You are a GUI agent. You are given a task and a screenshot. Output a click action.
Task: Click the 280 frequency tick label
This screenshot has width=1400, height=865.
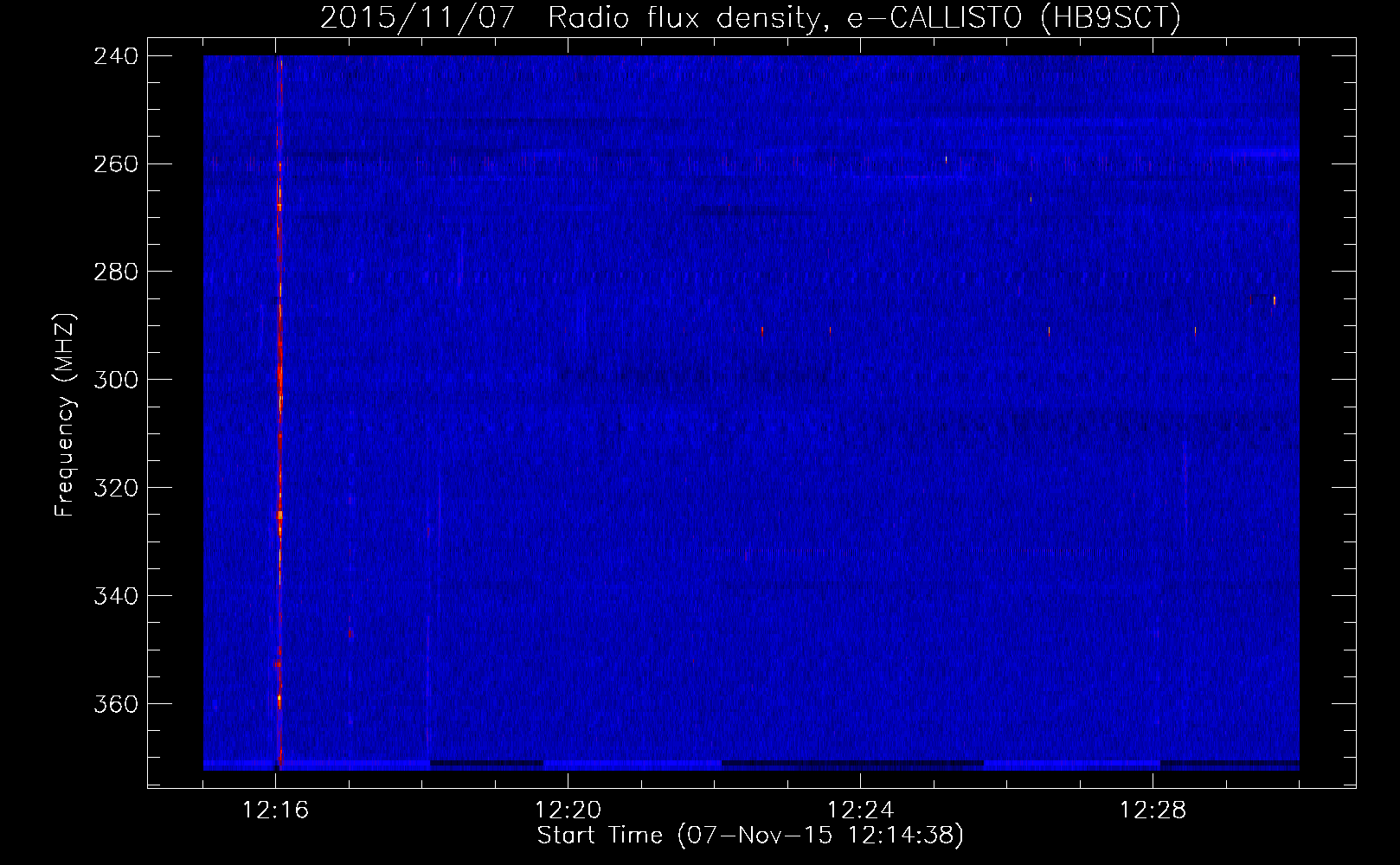(115, 272)
